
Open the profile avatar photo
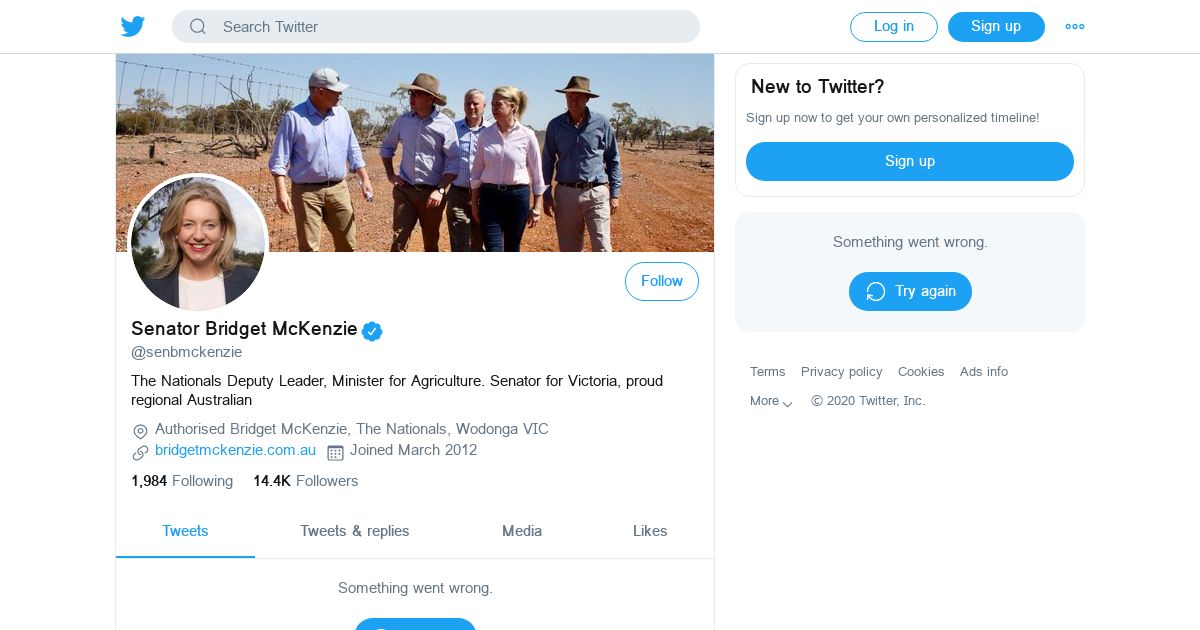pyautogui.click(x=198, y=243)
